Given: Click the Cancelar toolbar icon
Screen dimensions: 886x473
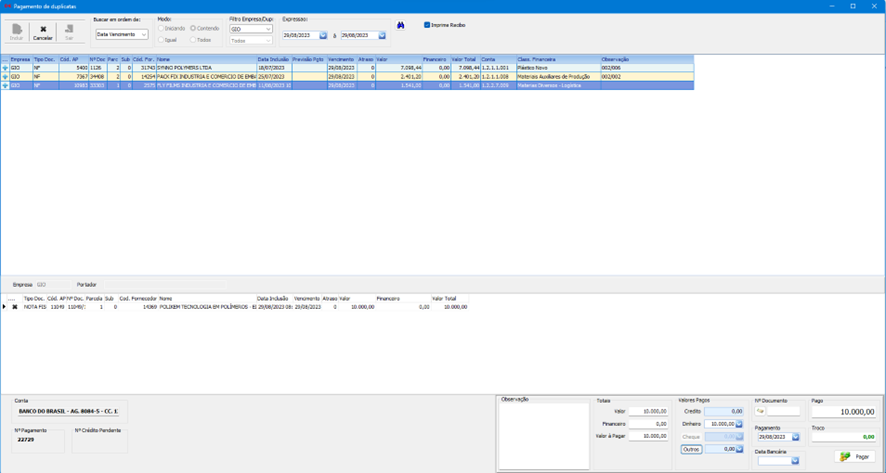Looking at the screenshot, I should tap(43, 32).
